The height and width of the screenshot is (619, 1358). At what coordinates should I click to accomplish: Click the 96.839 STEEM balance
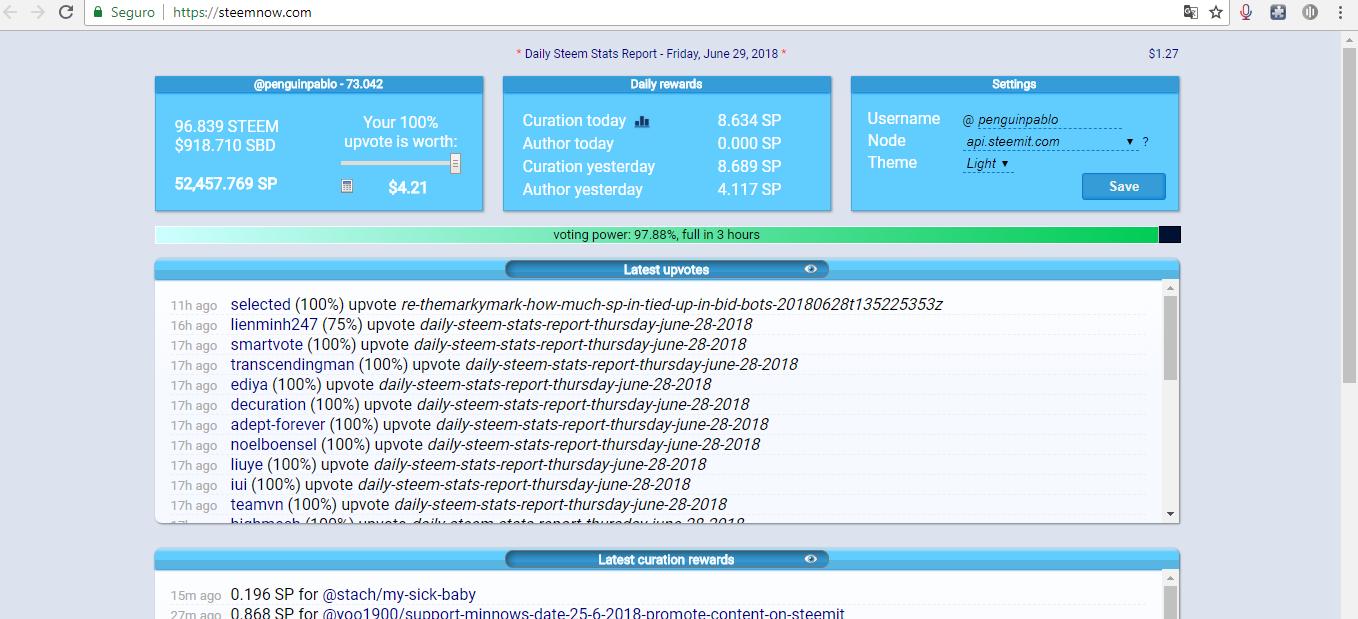(x=227, y=127)
